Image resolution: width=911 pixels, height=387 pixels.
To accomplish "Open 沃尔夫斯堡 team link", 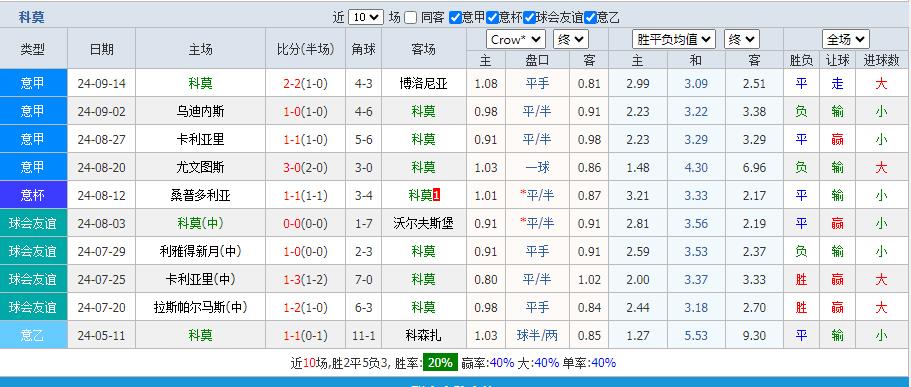I will click(424, 223).
